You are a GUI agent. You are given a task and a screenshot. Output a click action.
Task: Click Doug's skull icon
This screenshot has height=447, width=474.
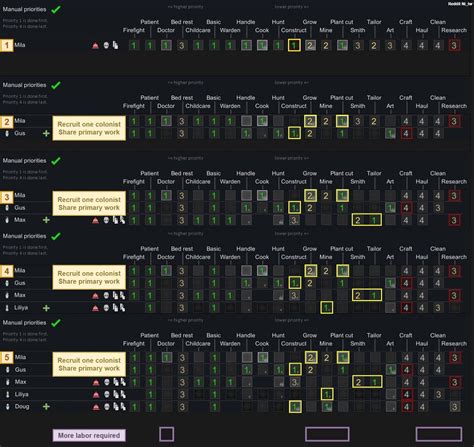coord(107,407)
